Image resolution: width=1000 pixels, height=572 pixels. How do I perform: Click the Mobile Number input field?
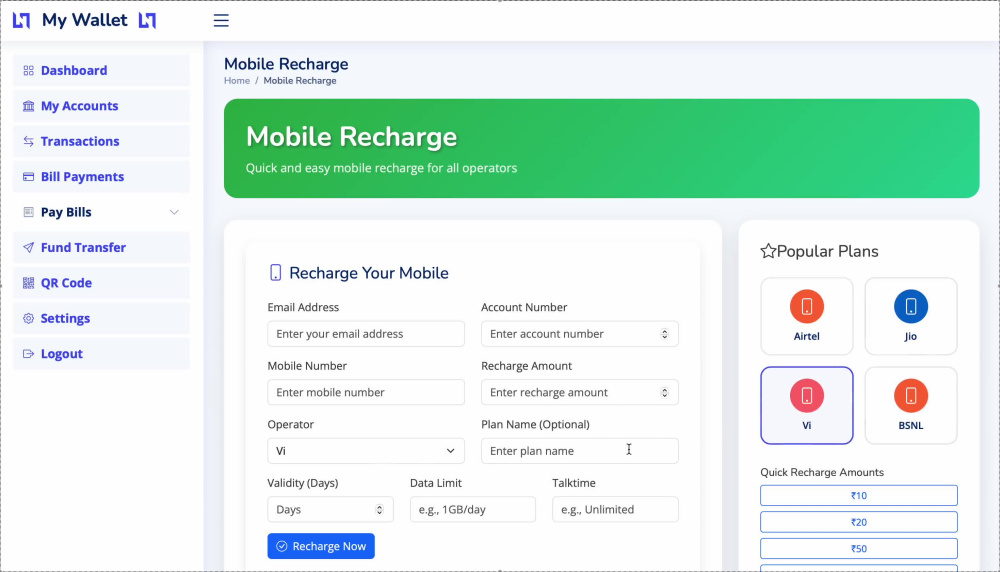(366, 393)
